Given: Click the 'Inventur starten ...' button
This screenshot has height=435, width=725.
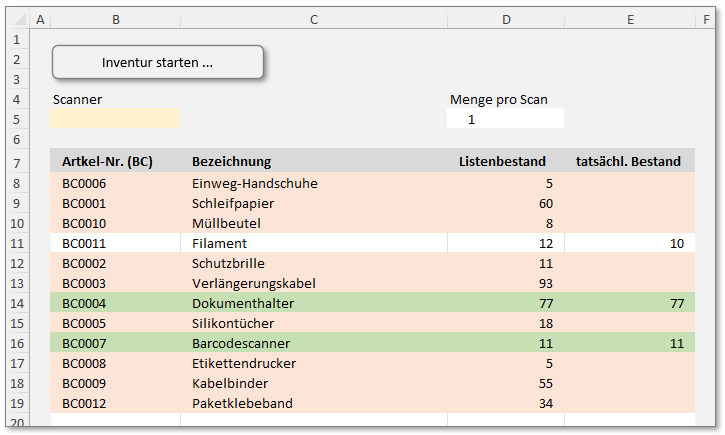Looking at the screenshot, I should tap(157, 62).
